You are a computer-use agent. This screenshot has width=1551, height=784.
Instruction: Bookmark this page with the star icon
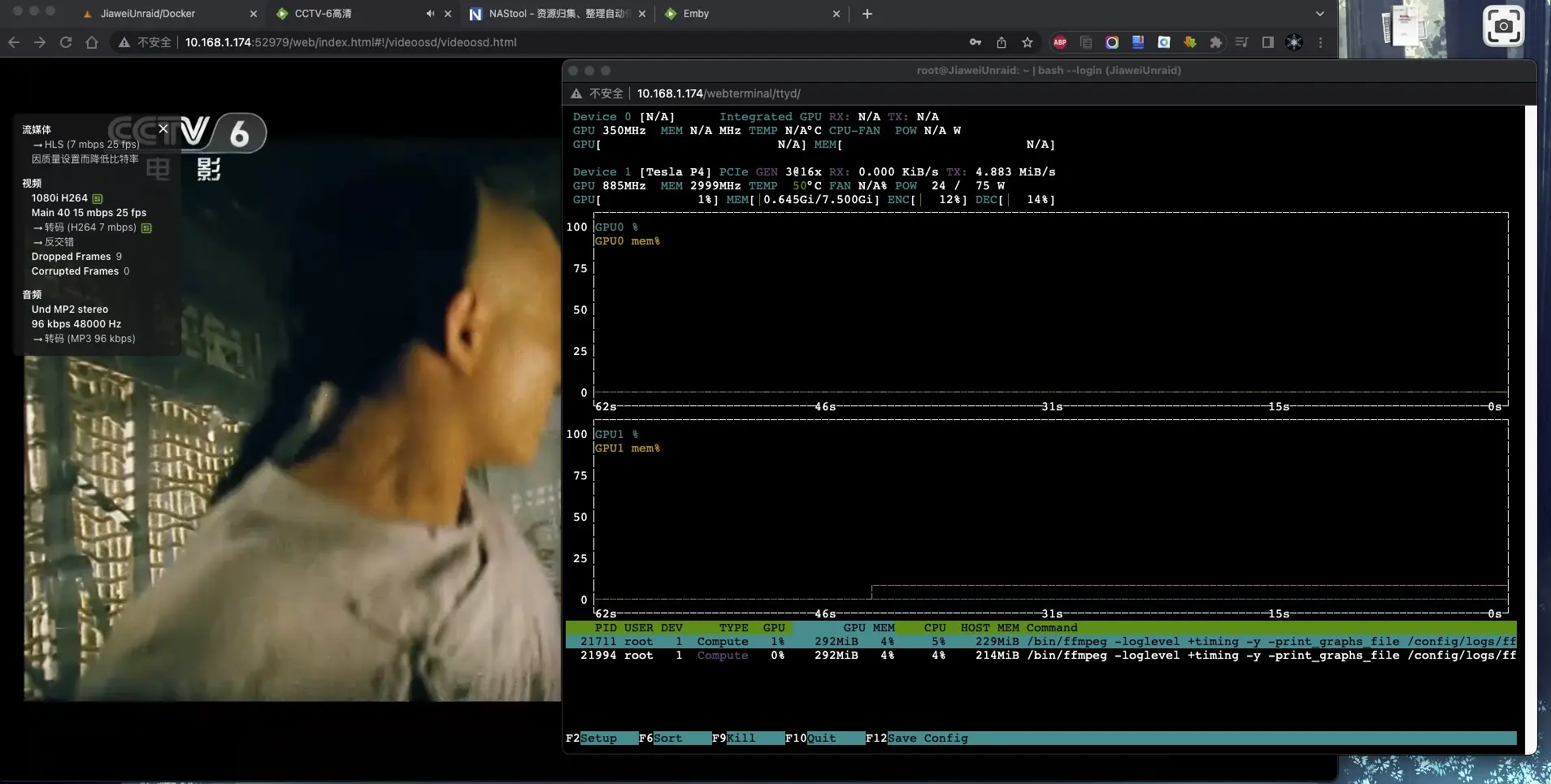pos(1027,42)
